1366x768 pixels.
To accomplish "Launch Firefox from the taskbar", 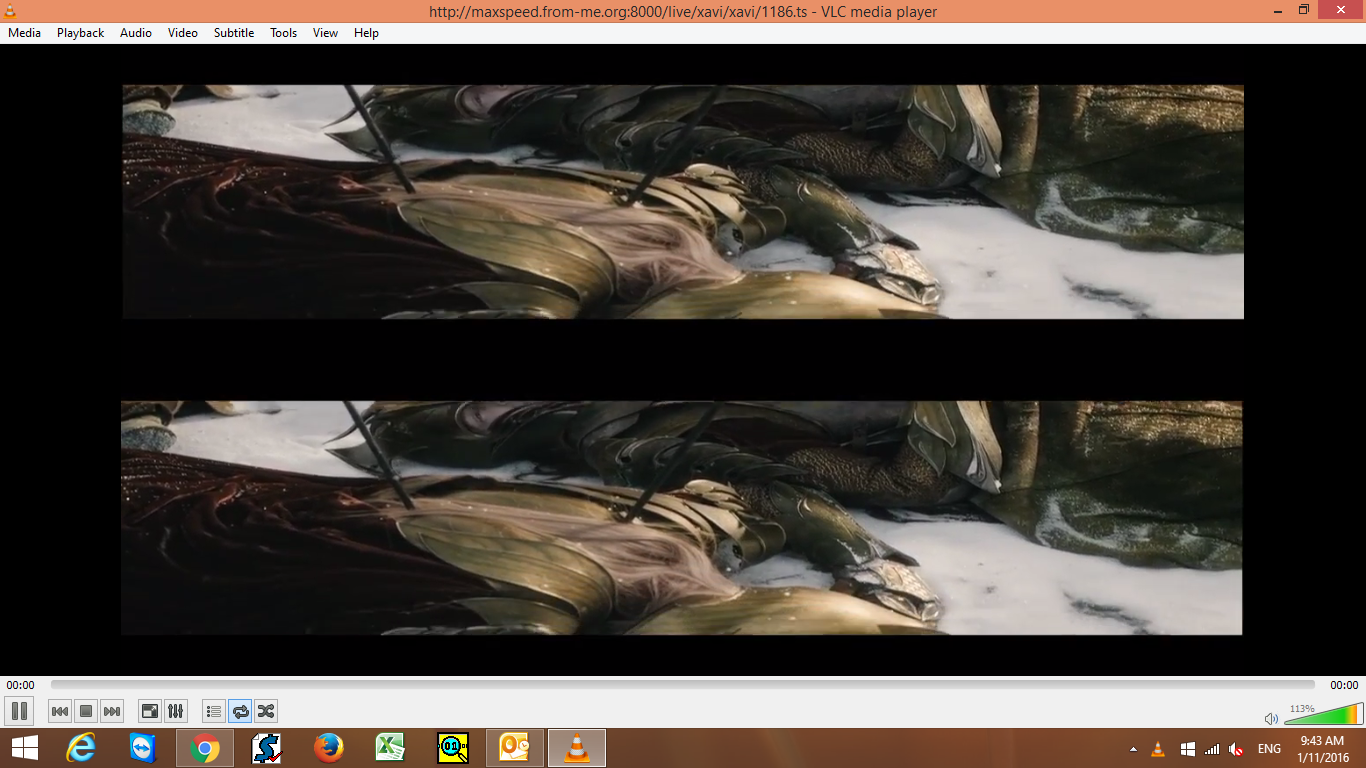I will click(329, 748).
